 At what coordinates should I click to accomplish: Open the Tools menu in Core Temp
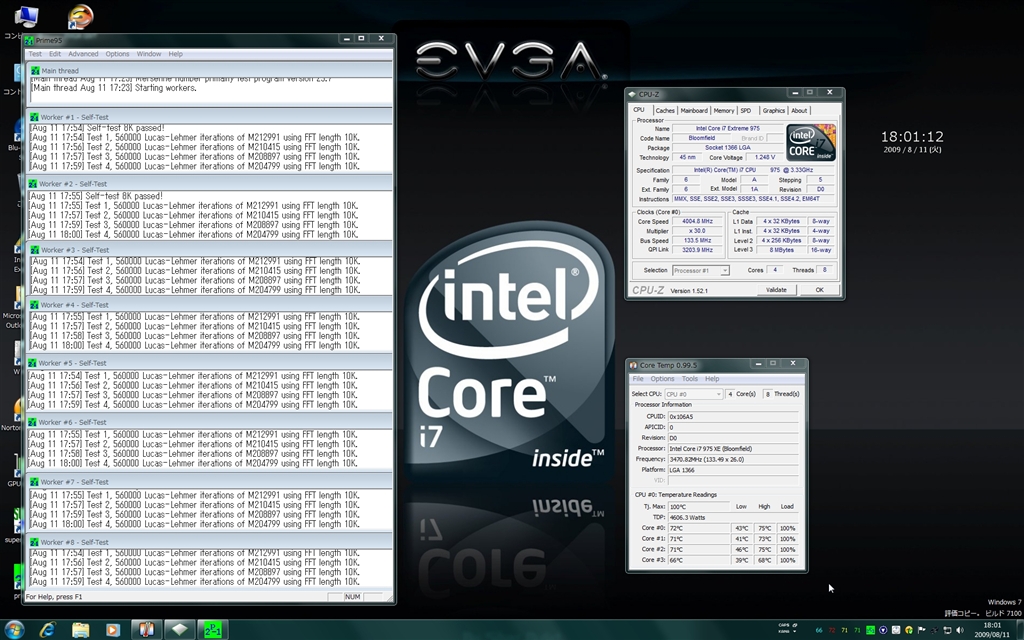pyautogui.click(x=690, y=379)
